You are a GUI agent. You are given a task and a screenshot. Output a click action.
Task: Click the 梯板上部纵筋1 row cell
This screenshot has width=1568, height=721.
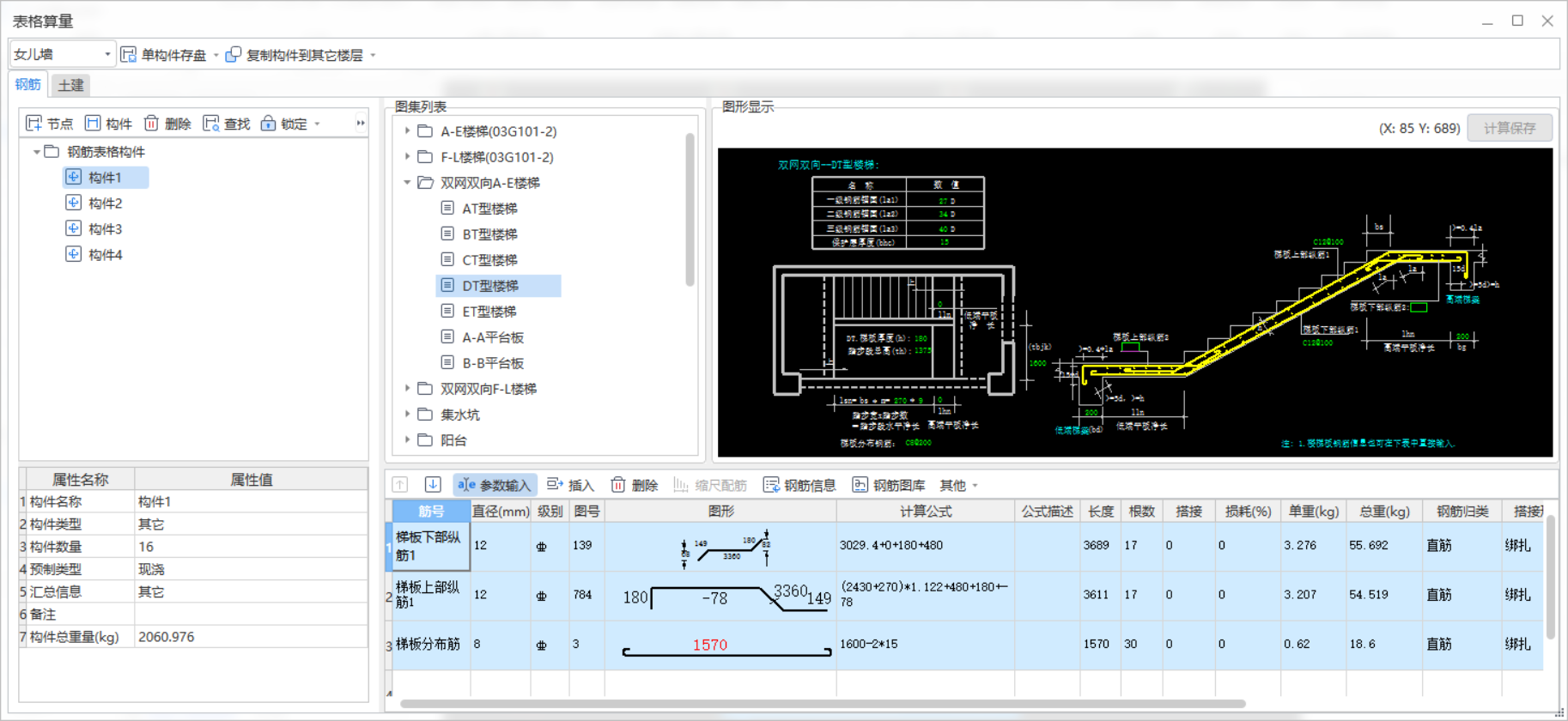pyautogui.click(x=431, y=595)
